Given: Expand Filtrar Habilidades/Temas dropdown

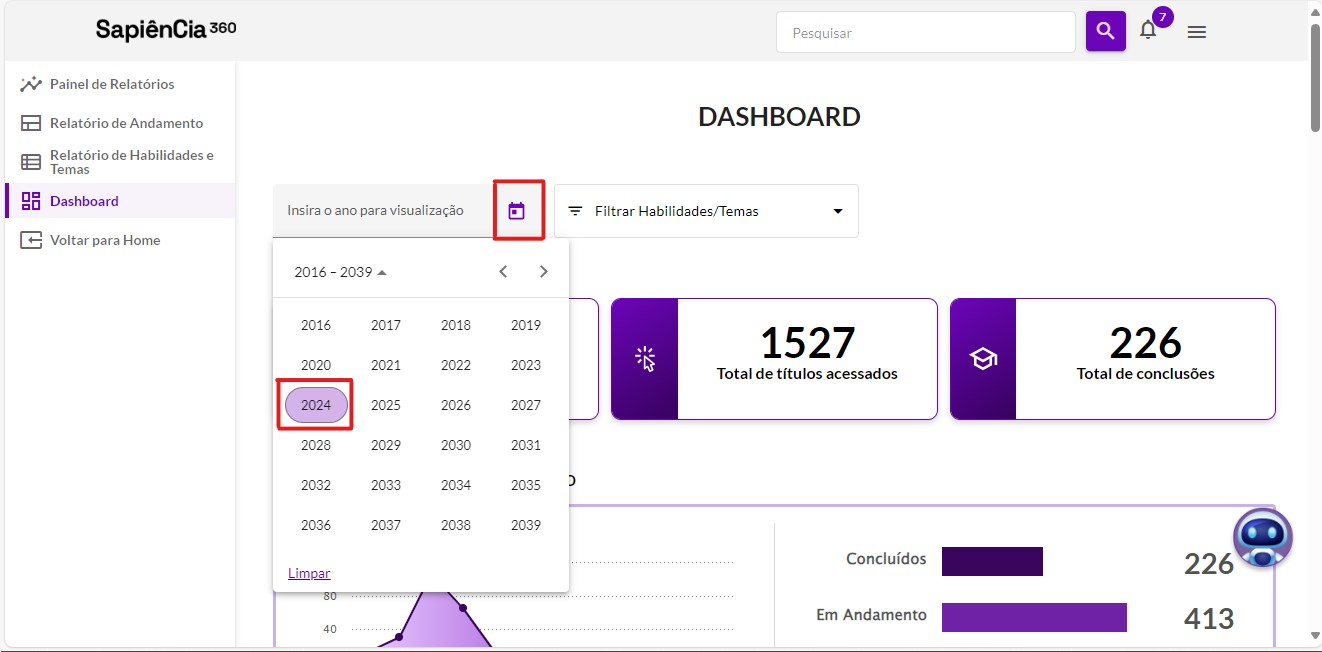Looking at the screenshot, I should click(x=706, y=211).
